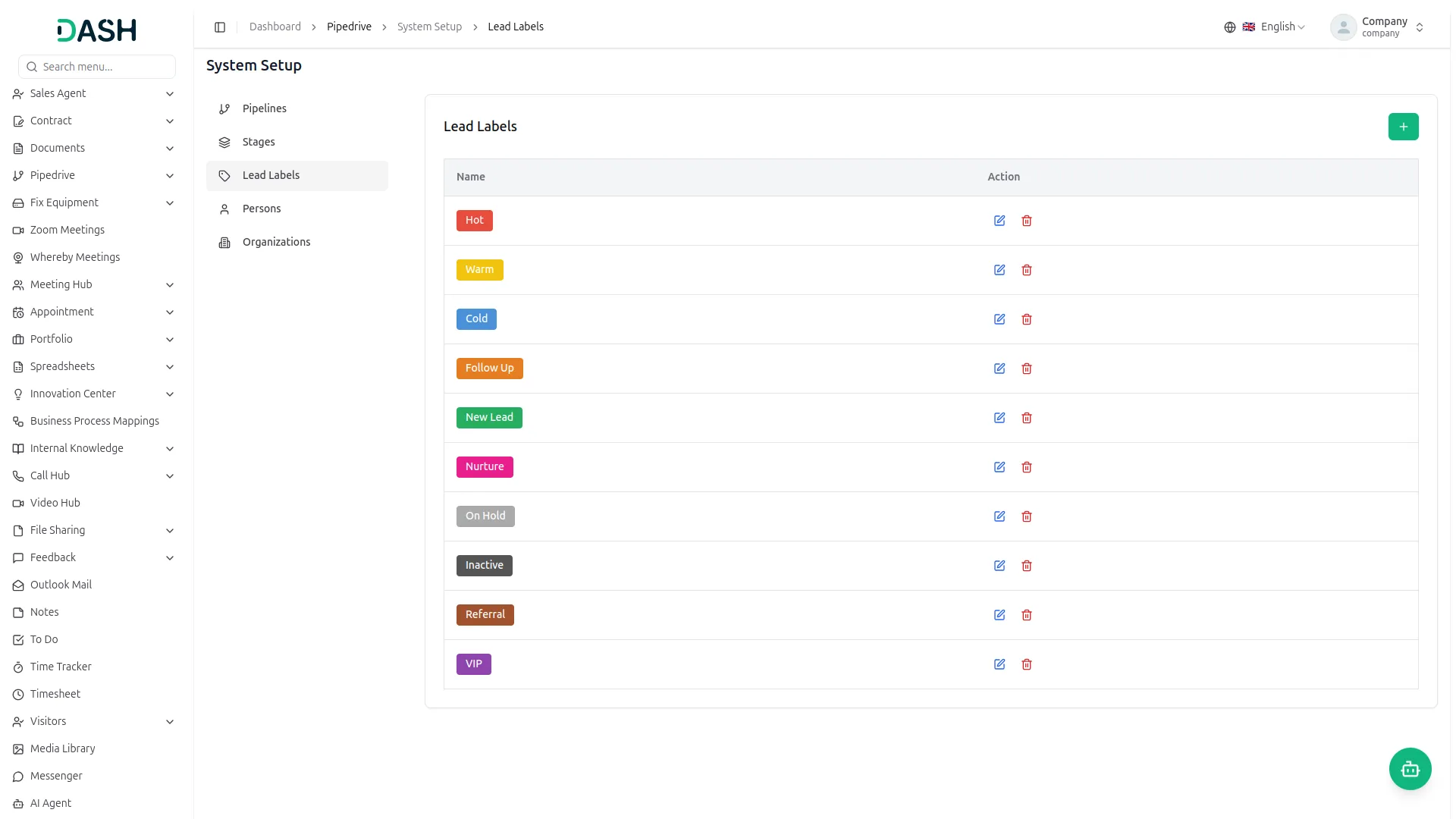Click the red Hot label badge
1456x819 pixels.
click(x=475, y=221)
